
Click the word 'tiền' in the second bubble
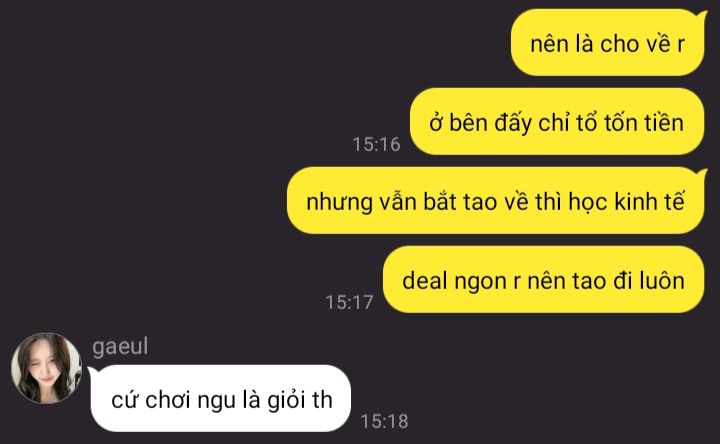[664, 122]
